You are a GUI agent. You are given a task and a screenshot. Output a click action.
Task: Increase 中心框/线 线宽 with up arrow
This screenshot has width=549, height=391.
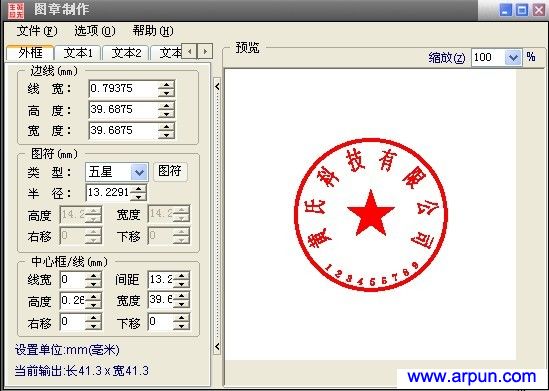93,276
